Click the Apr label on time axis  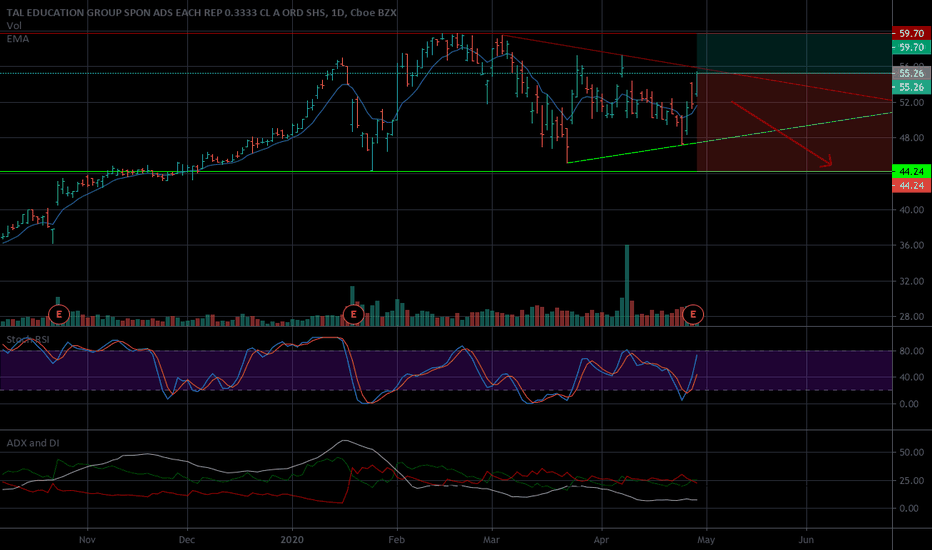[x=602, y=540]
